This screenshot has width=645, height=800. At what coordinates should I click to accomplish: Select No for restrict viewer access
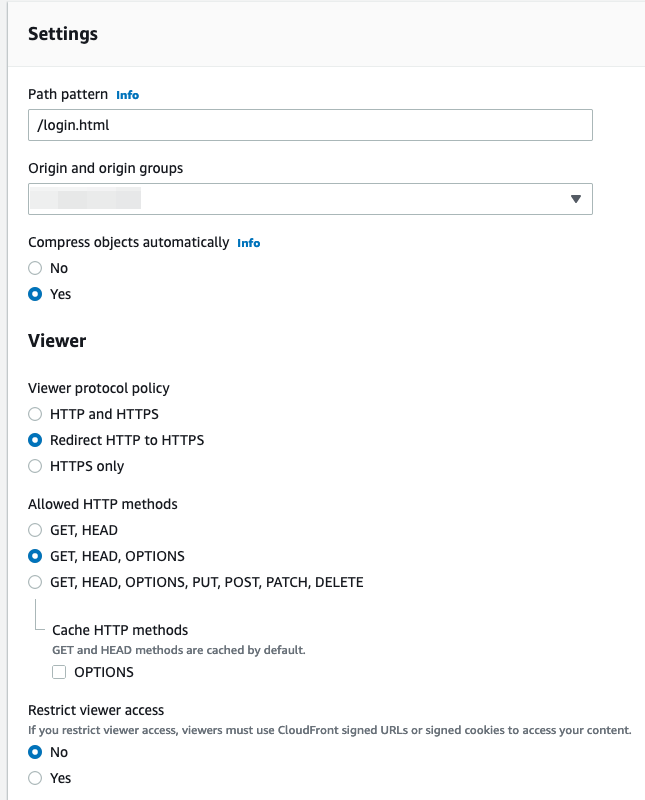click(33, 752)
